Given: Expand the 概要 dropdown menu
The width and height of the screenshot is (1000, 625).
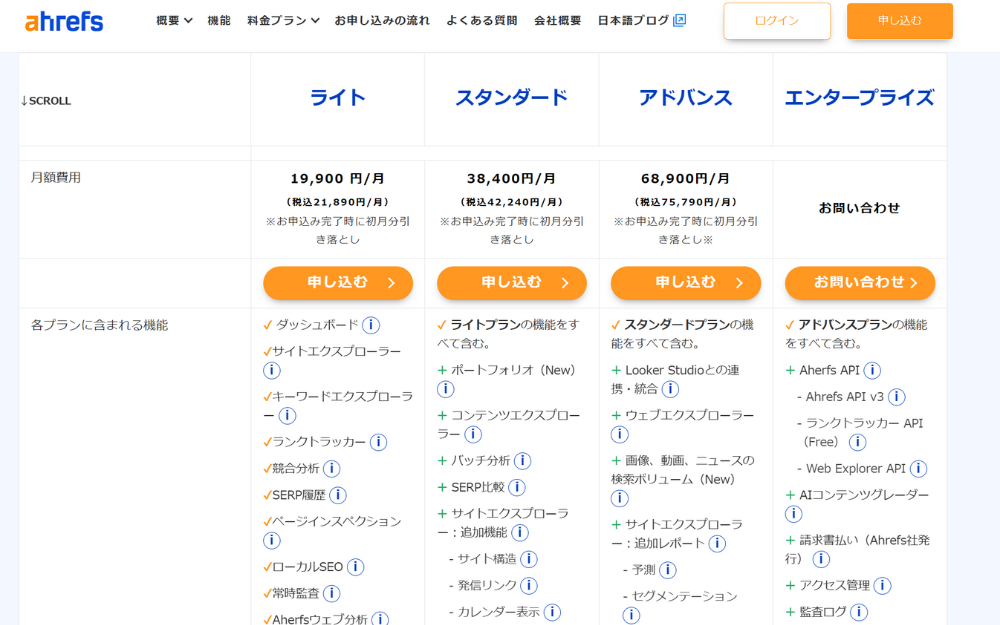Looking at the screenshot, I should coord(174,20).
